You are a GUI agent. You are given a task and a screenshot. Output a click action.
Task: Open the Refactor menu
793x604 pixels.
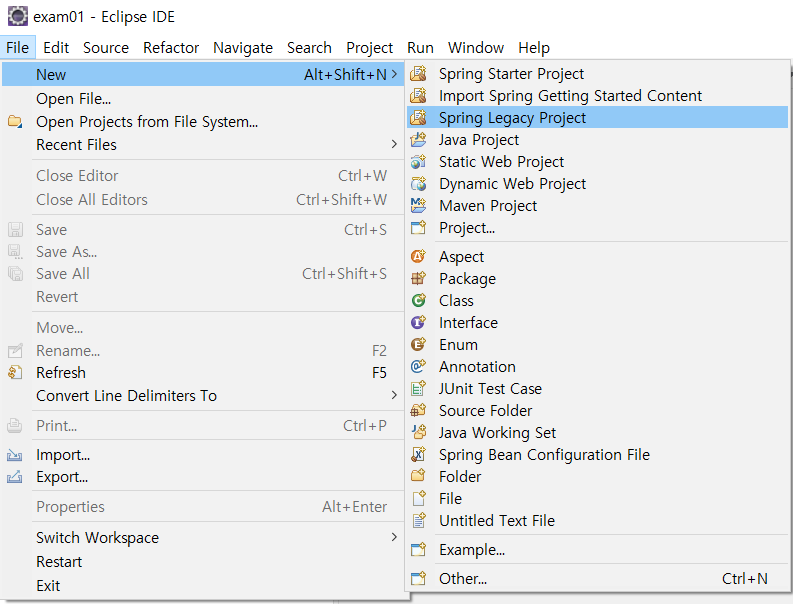[x=171, y=48]
